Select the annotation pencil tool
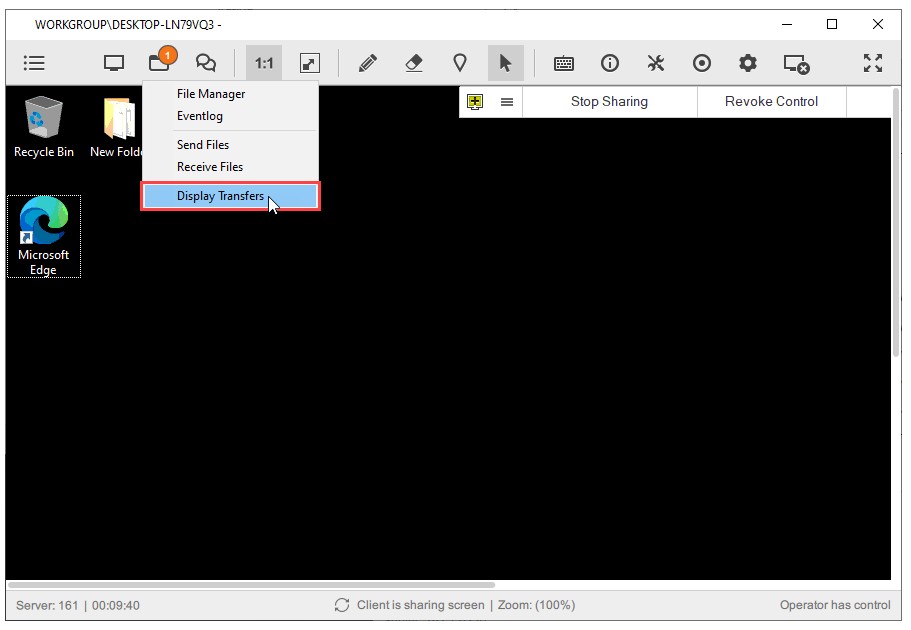This screenshot has height=630, width=911. [x=367, y=62]
